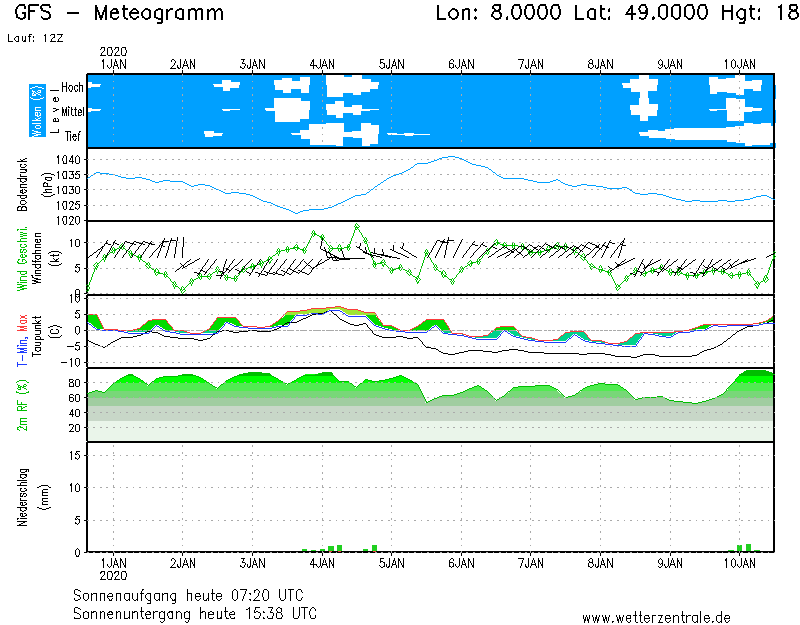This screenshot has width=800, height=625.
Task: Select the 10JAN date marker at top
Action: point(739,64)
